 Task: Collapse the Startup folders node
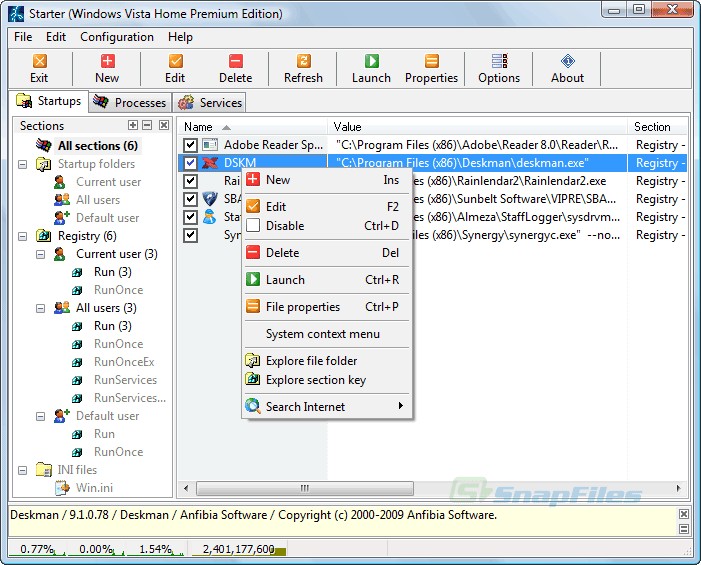22,164
